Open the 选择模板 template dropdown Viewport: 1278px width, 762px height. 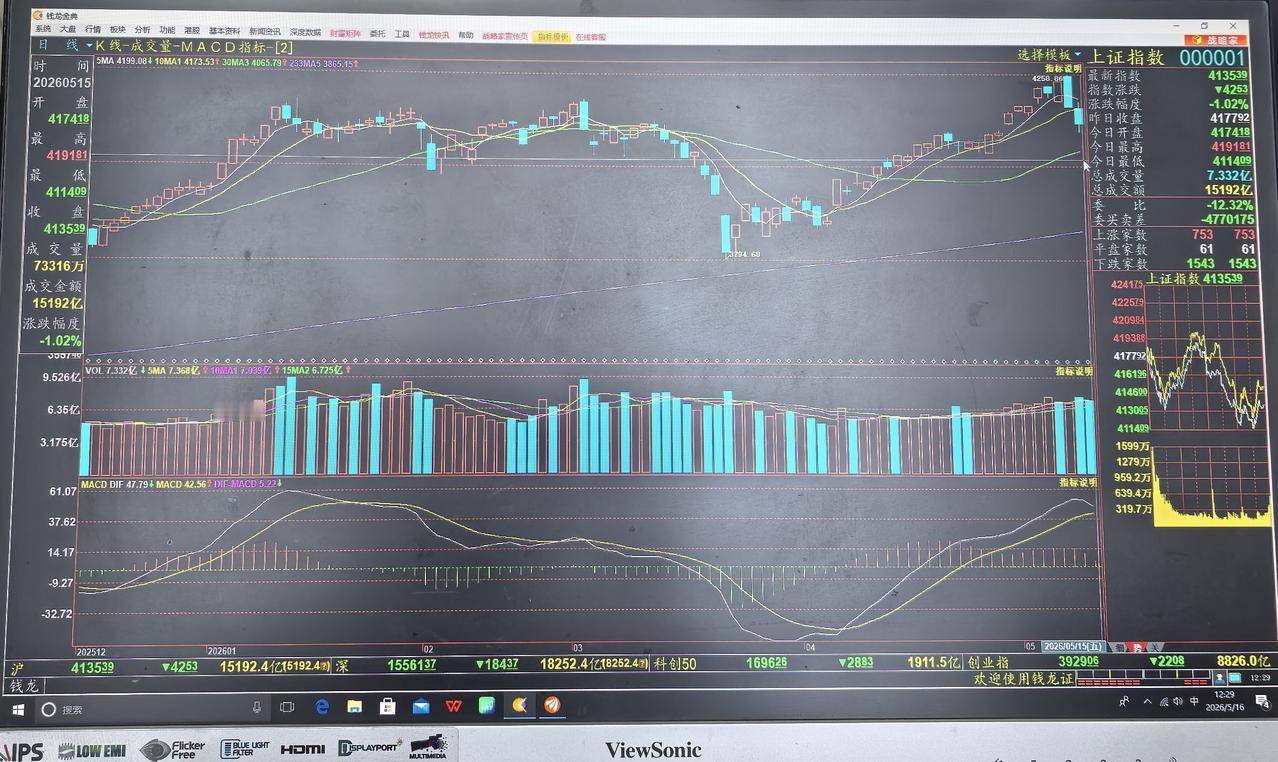(x=1049, y=55)
